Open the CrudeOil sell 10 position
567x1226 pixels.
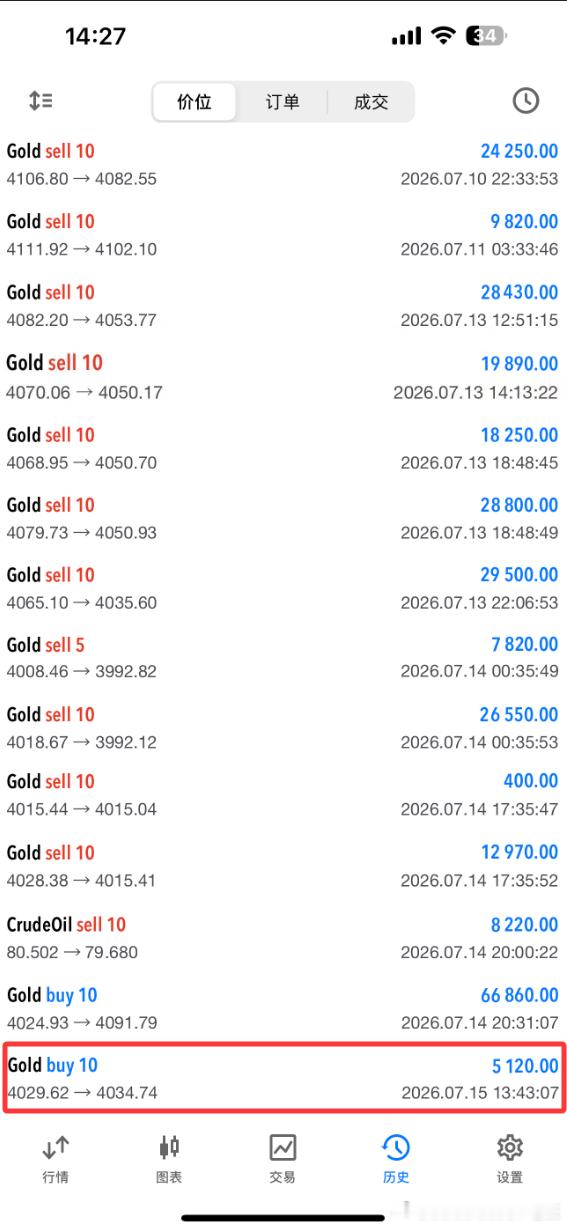click(283, 938)
